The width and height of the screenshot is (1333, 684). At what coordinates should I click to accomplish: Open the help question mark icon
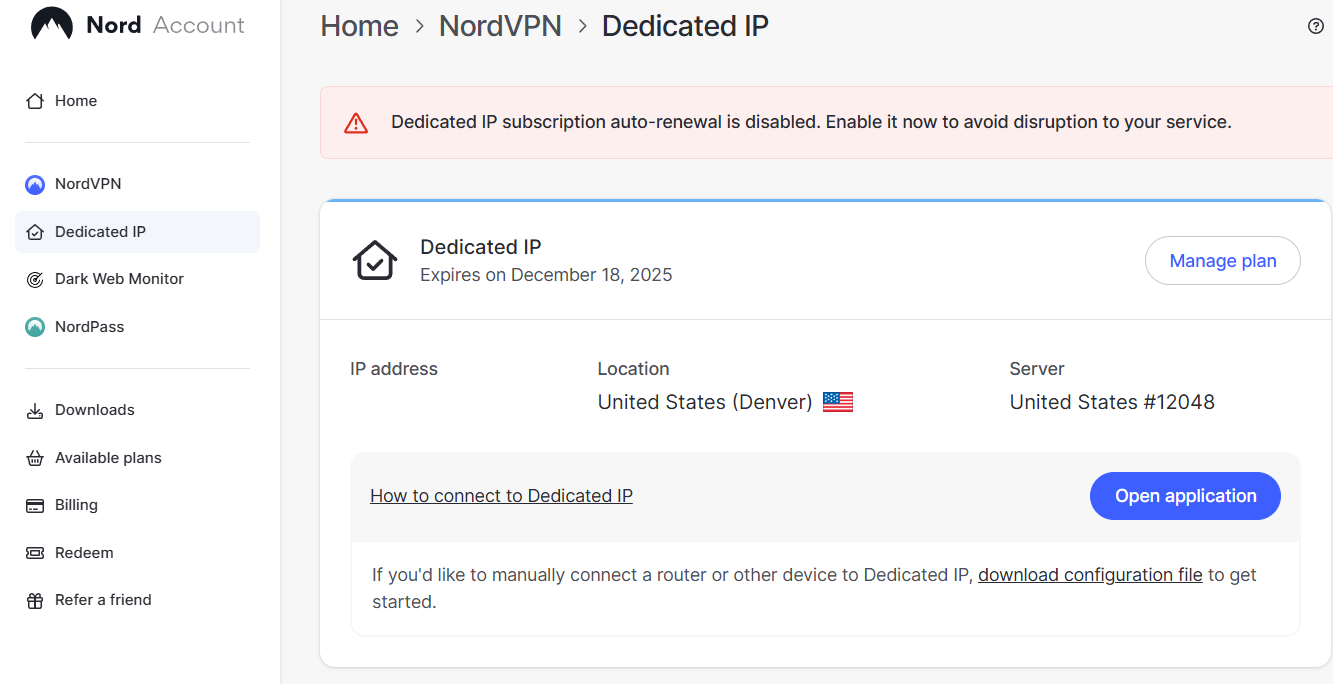[1315, 25]
